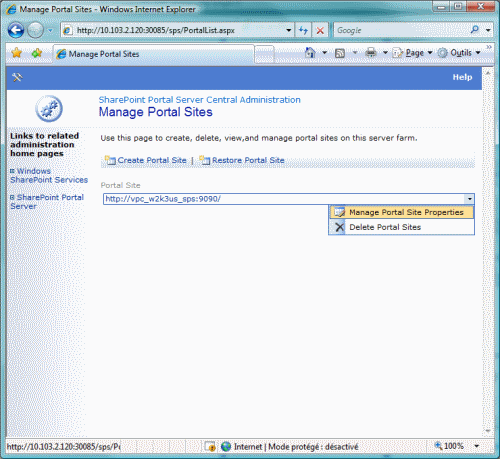Open a new blank tab
Image resolution: width=500 pixels, height=459 pixels.
click(264, 54)
